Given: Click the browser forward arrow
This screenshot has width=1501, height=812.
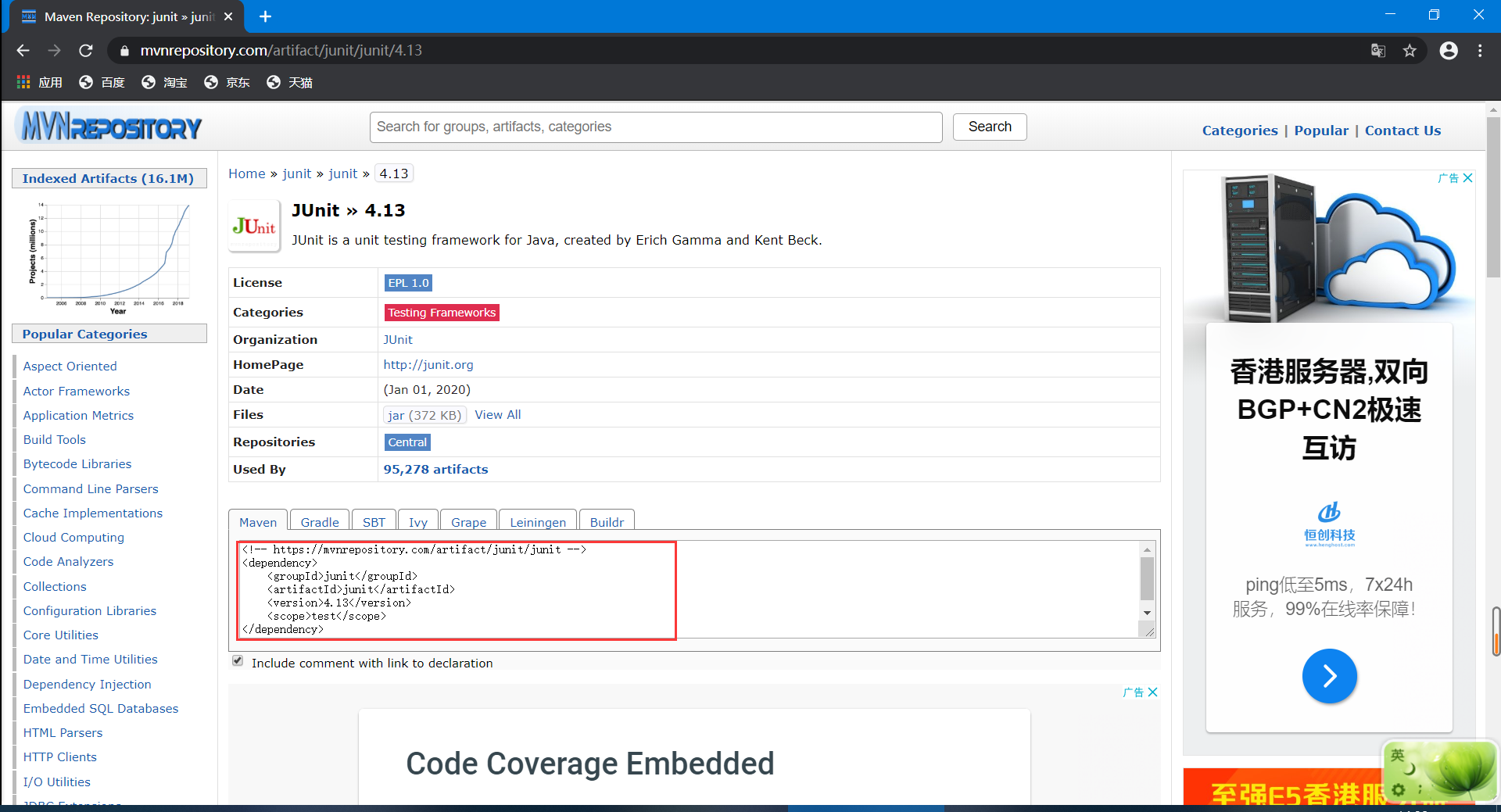Looking at the screenshot, I should 54,51.
